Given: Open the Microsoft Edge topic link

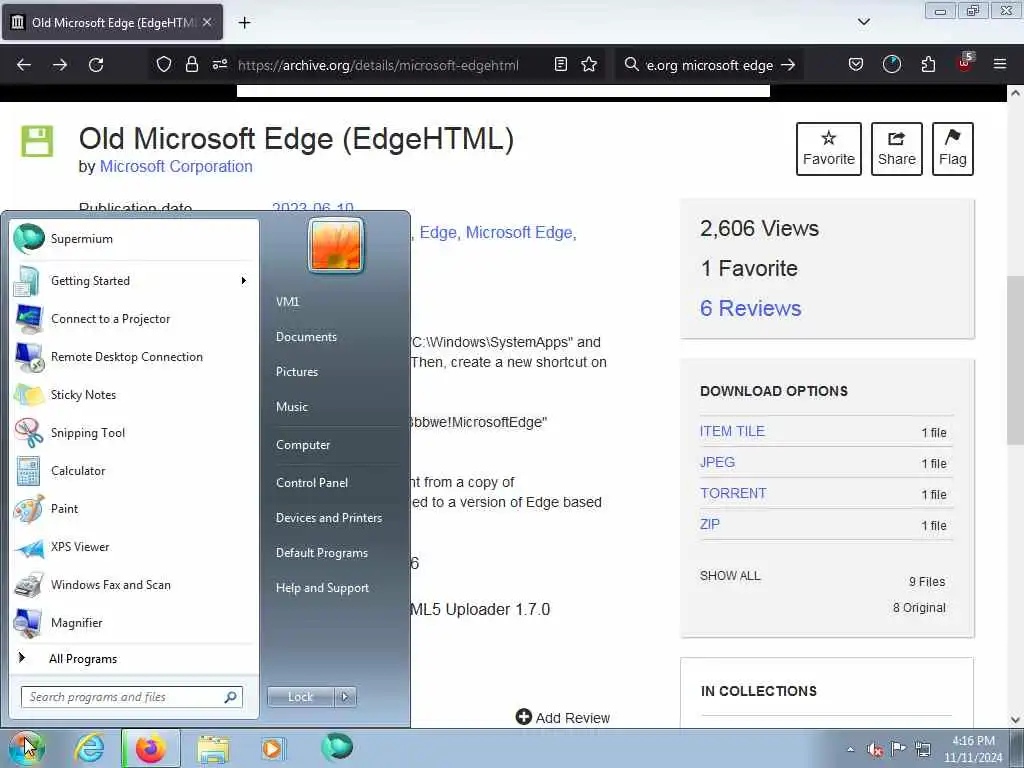Looking at the screenshot, I should point(520,232).
